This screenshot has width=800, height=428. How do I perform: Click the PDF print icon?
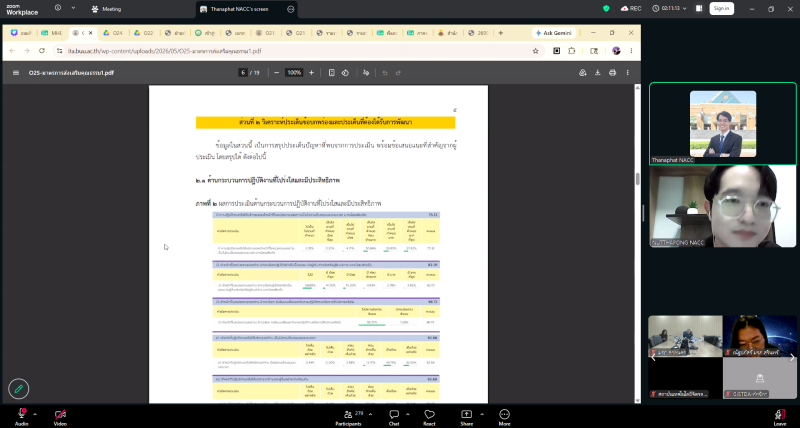click(x=612, y=73)
